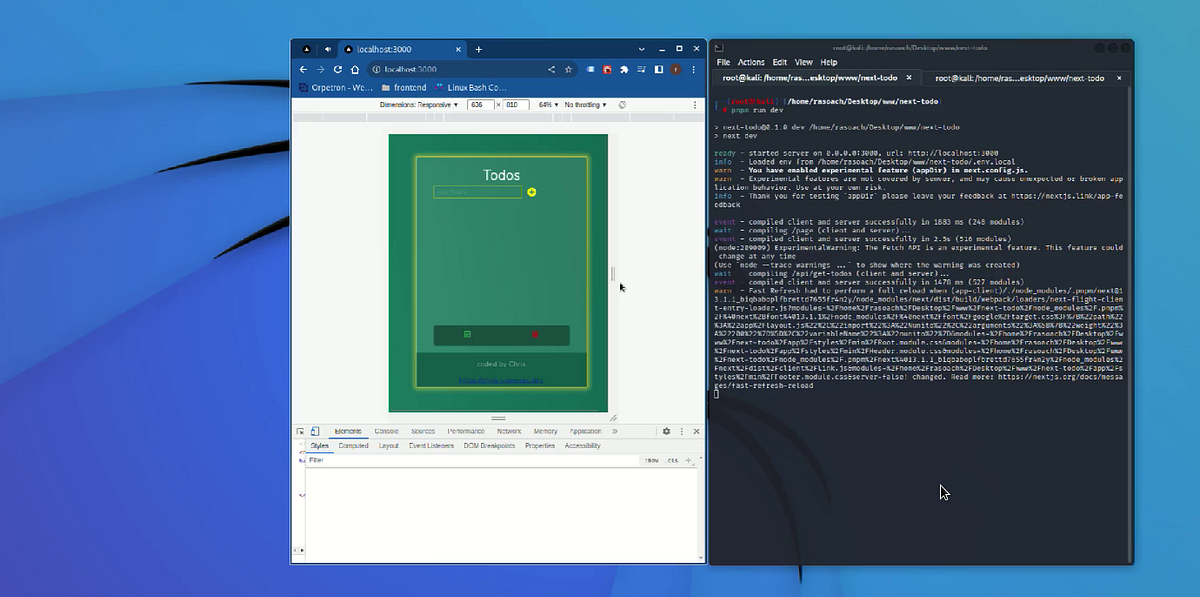This screenshot has width=1200, height=597.
Task: Click the bookmark star in the address bar
Action: pyautogui.click(x=568, y=67)
